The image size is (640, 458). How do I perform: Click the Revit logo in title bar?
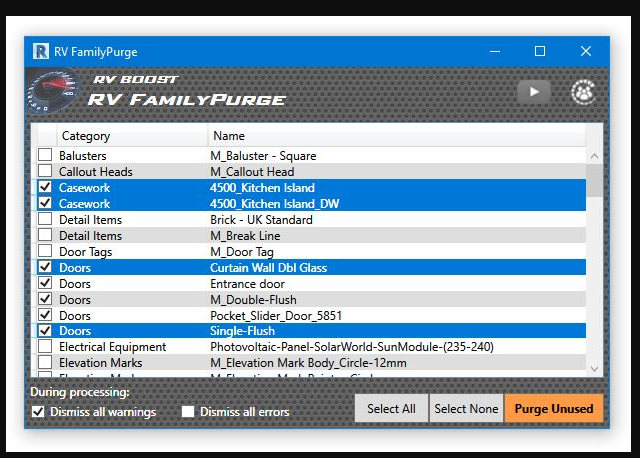[41, 51]
